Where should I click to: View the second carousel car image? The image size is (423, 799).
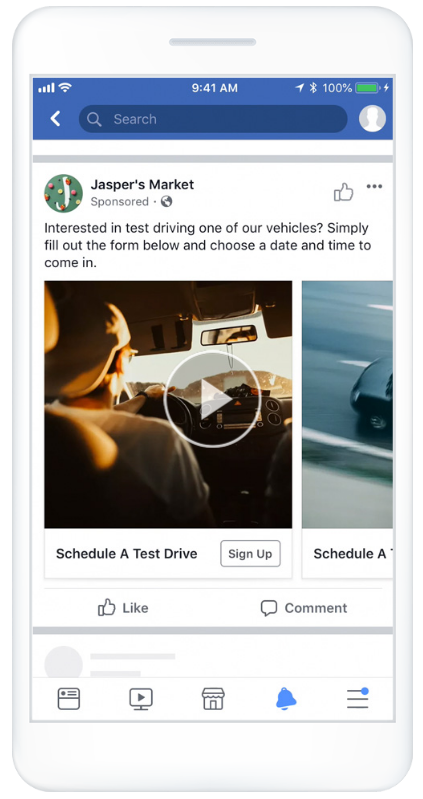pos(347,404)
